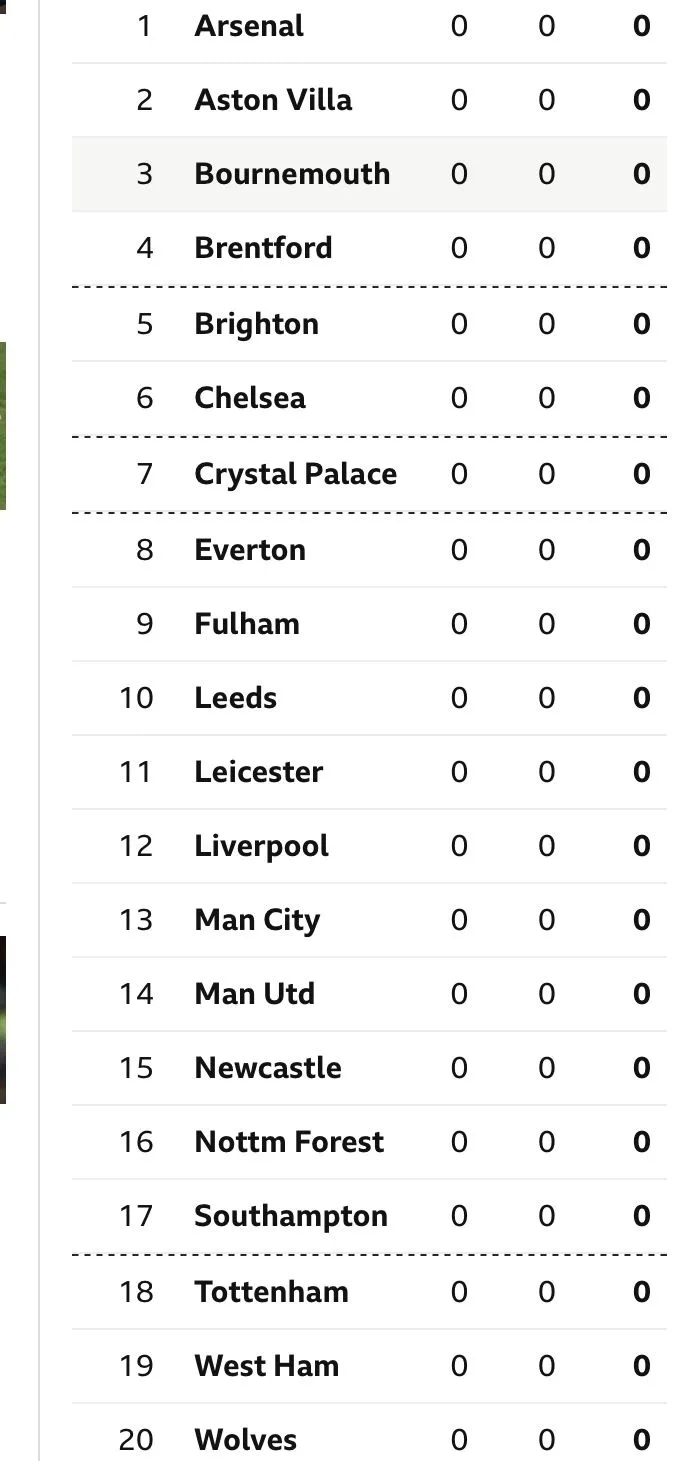This screenshot has height=1461, width=686.
Task: Open Tottenham's team page
Action: 272,1292
